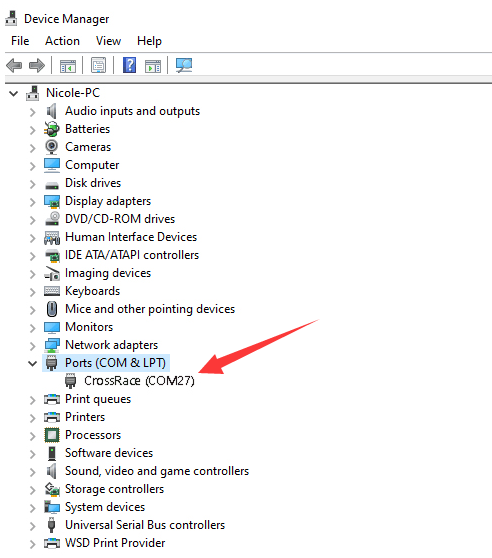Click the Show/Hide Action Pane icon

153,66
